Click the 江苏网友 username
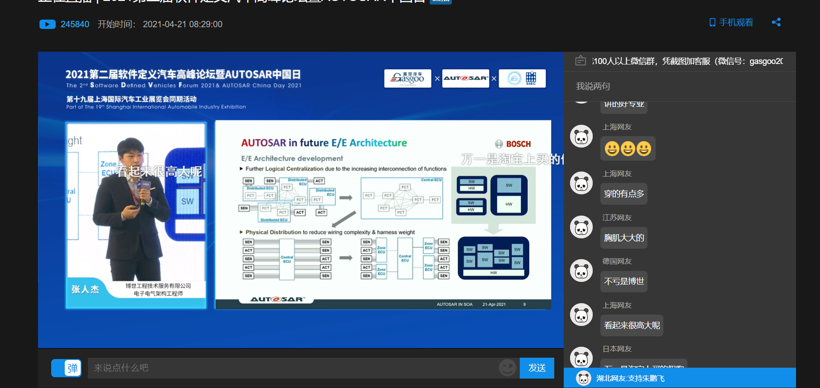Image resolution: width=820 pixels, height=388 pixels. pyautogui.click(x=617, y=218)
